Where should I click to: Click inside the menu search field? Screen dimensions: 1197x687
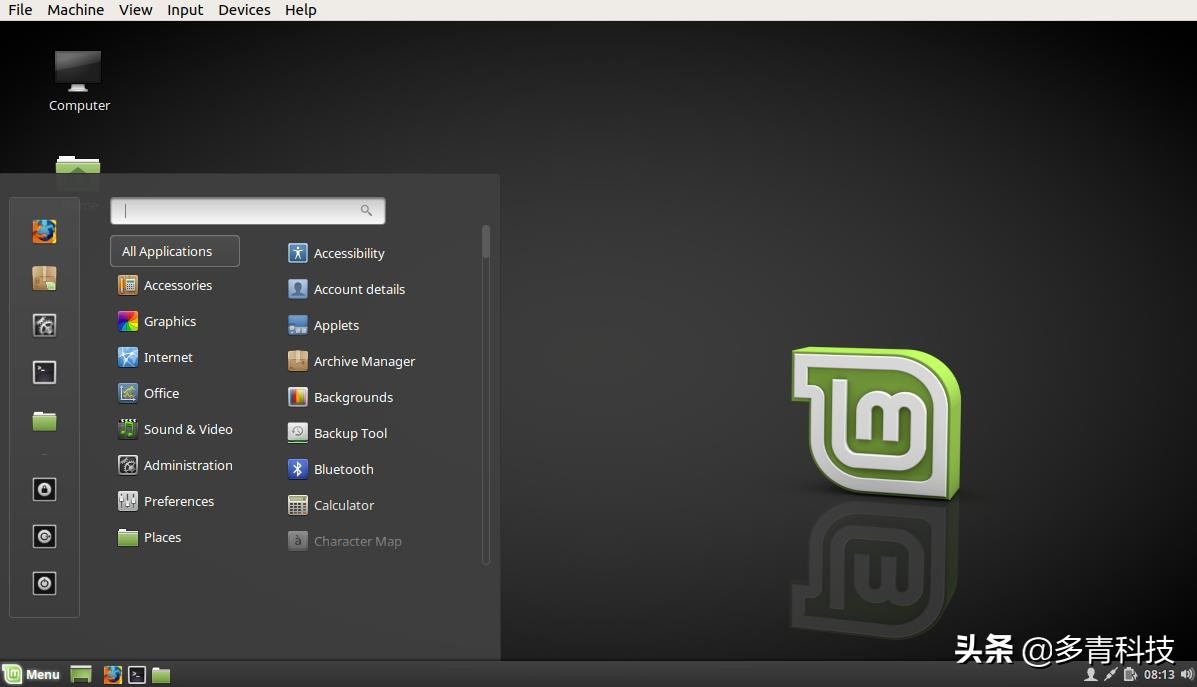[240, 210]
